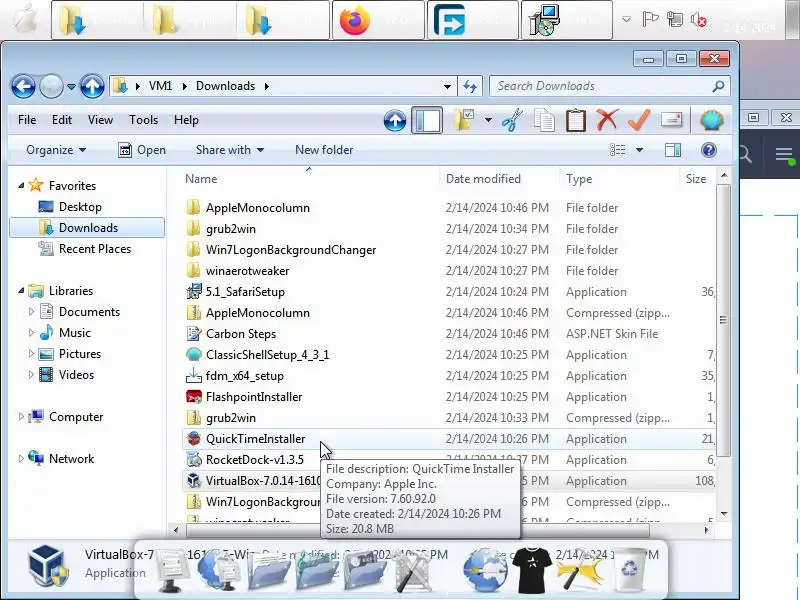Open the music folder dock icon
Screen dimensions: 800x600
317,570
